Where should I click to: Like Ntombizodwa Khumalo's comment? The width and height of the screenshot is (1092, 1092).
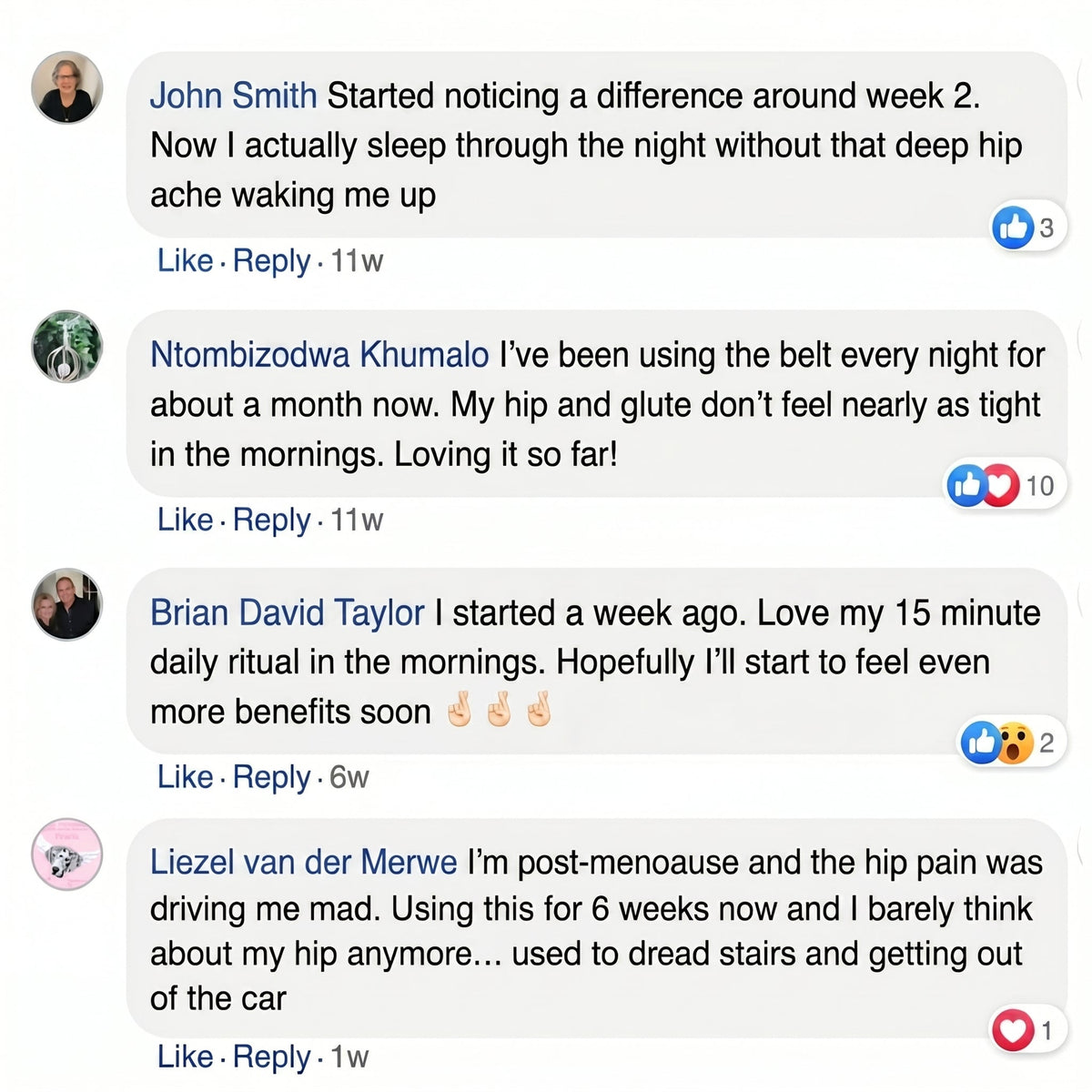tap(185, 520)
